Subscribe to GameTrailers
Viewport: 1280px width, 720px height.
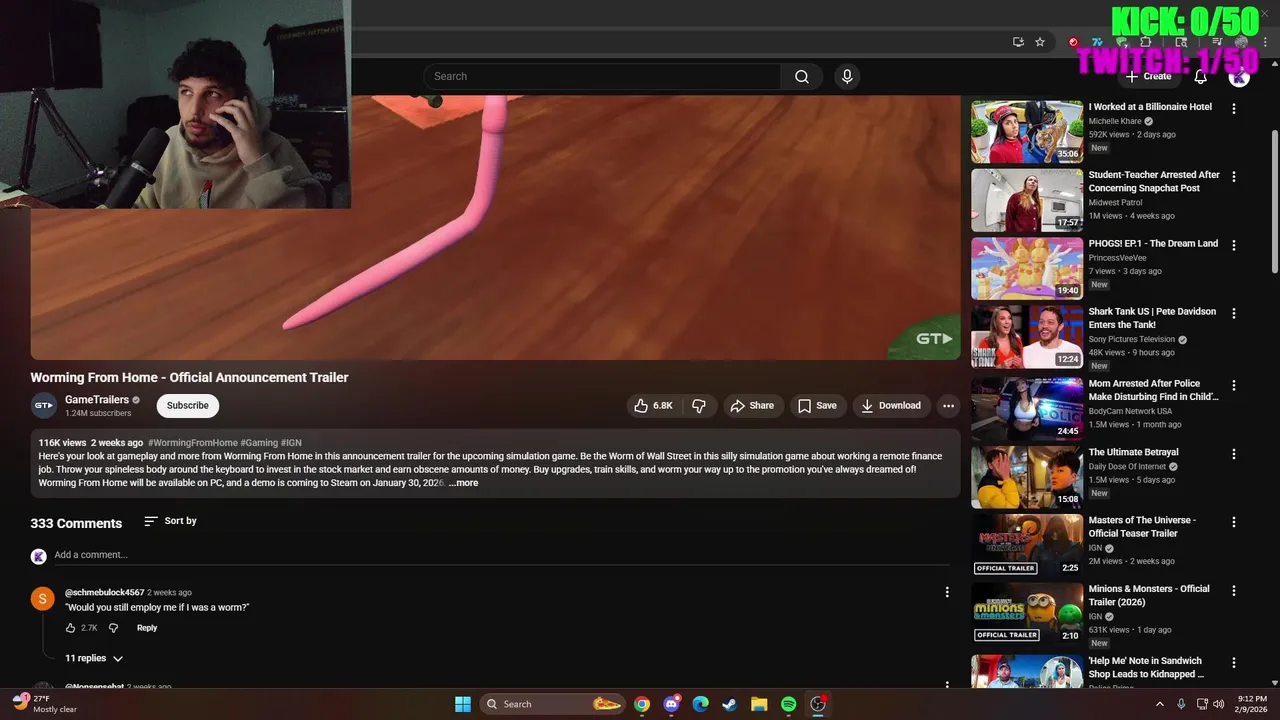tap(188, 405)
